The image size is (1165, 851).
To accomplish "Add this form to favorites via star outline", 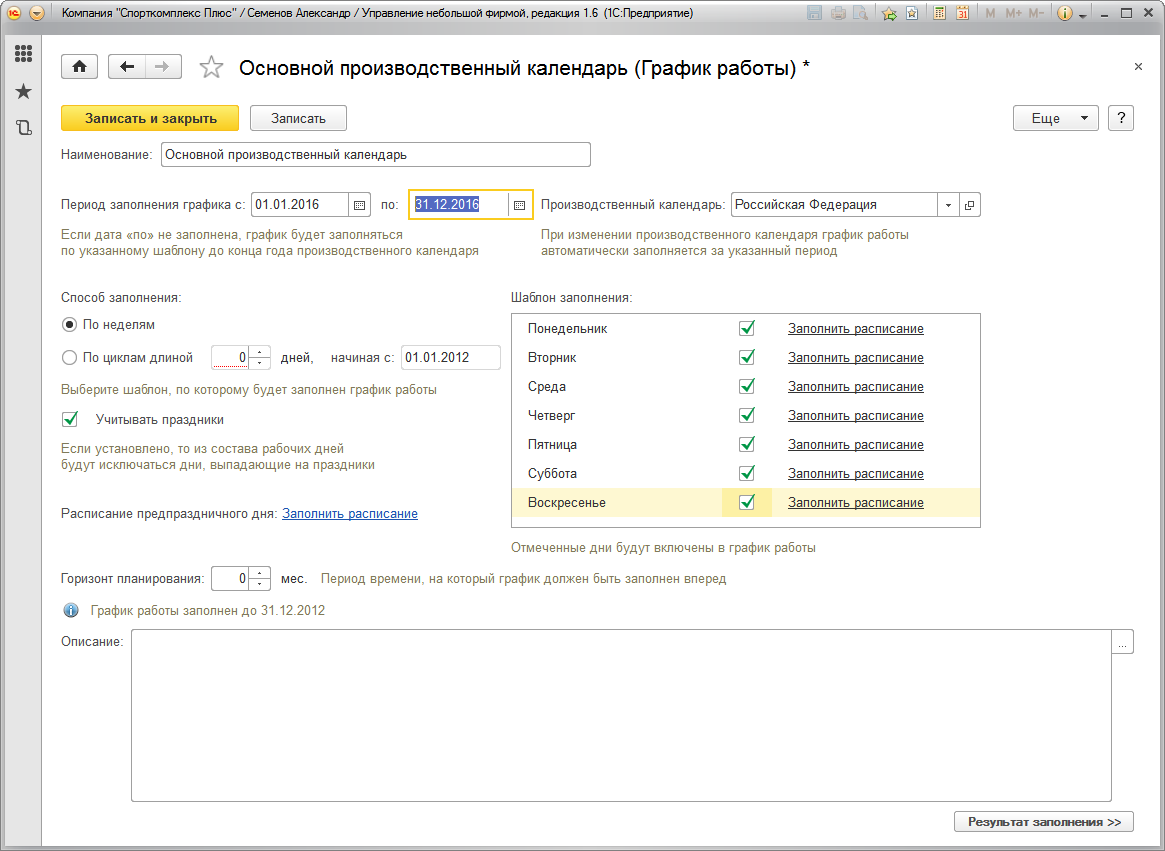I will tap(211, 68).
